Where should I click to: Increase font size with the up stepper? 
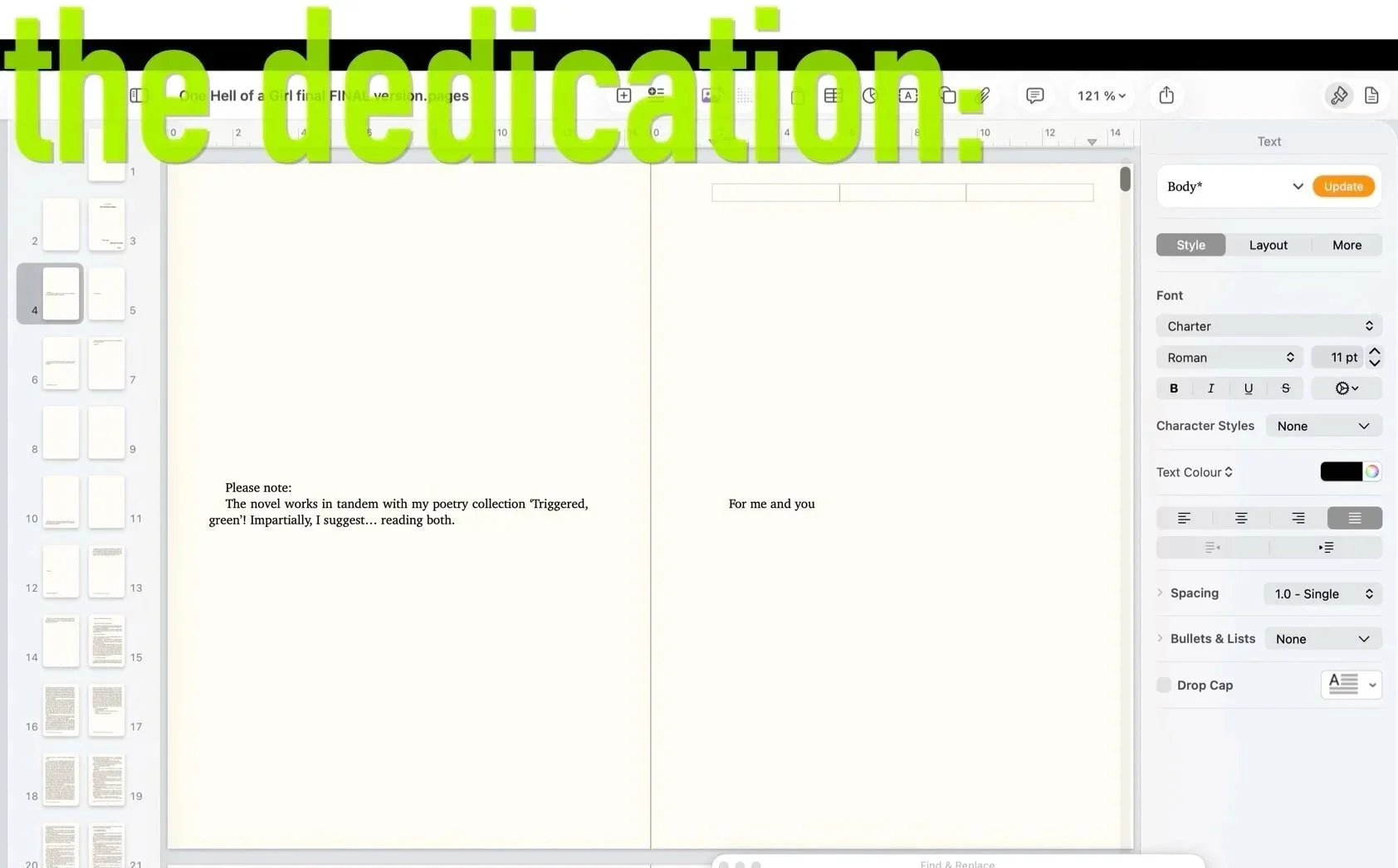(x=1375, y=352)
